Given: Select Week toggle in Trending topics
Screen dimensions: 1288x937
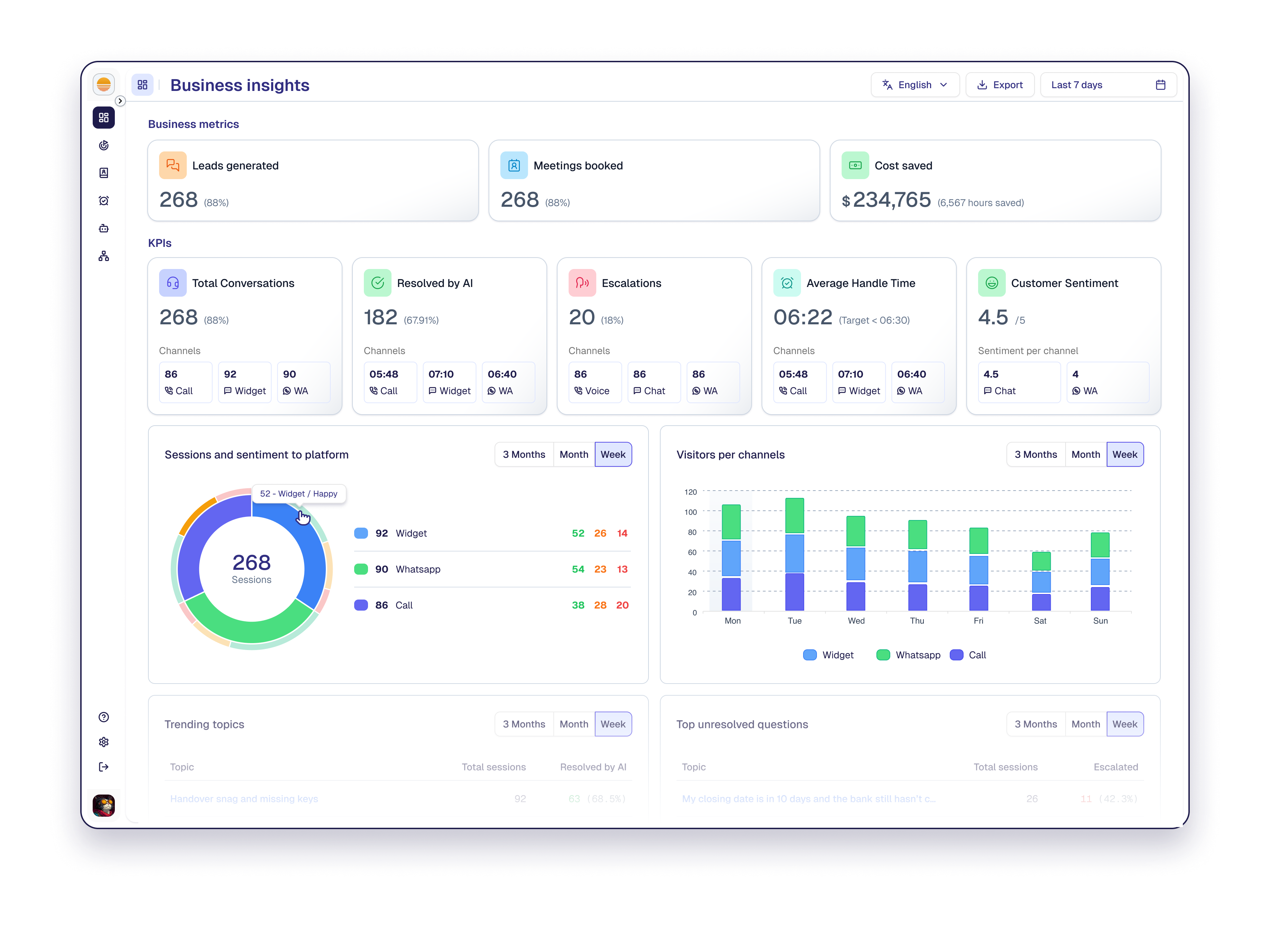Looking at the screenshot, I should pyautogui.click(x=613, y=724).
